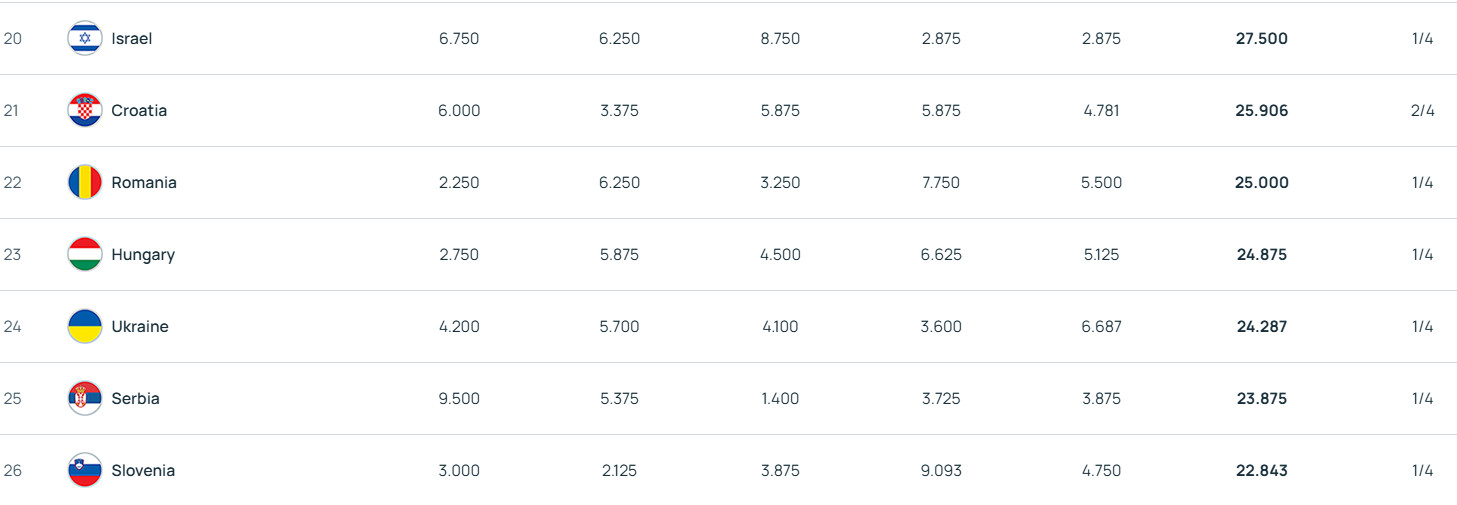The height and width of the screenshot is (505, 1457).
Task: Click the Croatia flag icon
Action: (84, 110)
